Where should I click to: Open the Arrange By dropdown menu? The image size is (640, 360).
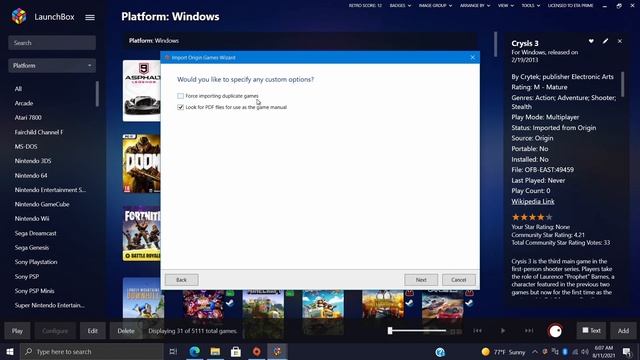[475, 6]
